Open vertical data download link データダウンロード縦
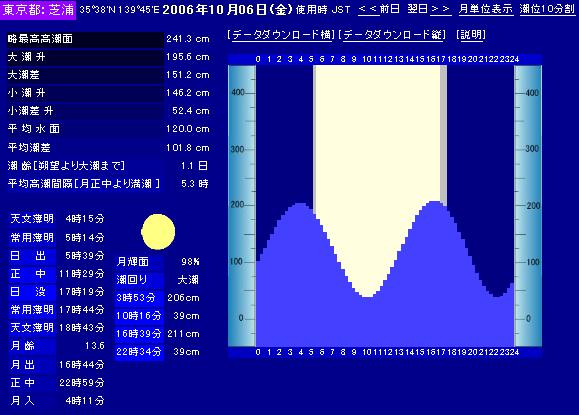 click(x=393, y=35)
